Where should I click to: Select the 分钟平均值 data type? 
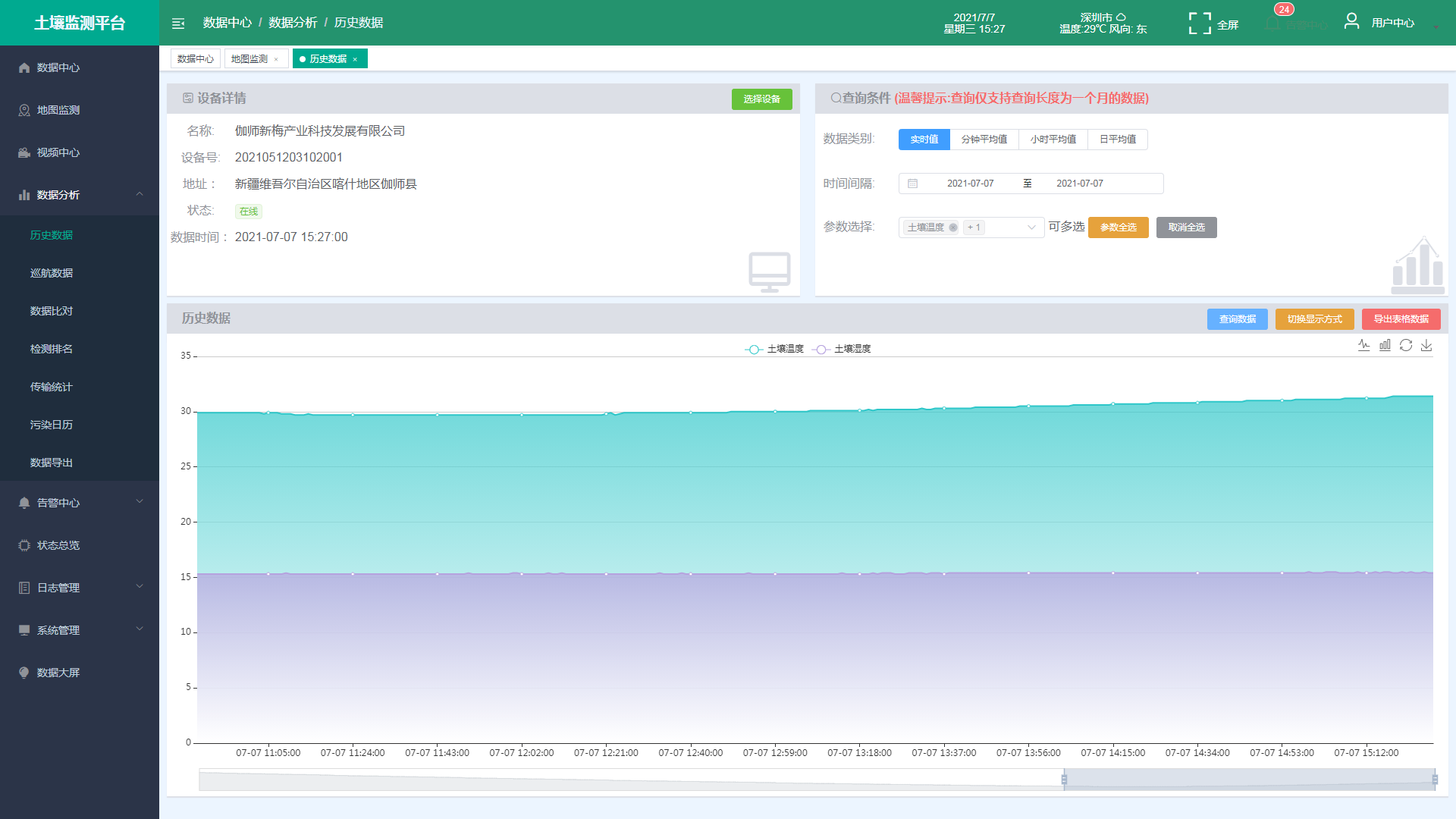click(x=984, y=140)
